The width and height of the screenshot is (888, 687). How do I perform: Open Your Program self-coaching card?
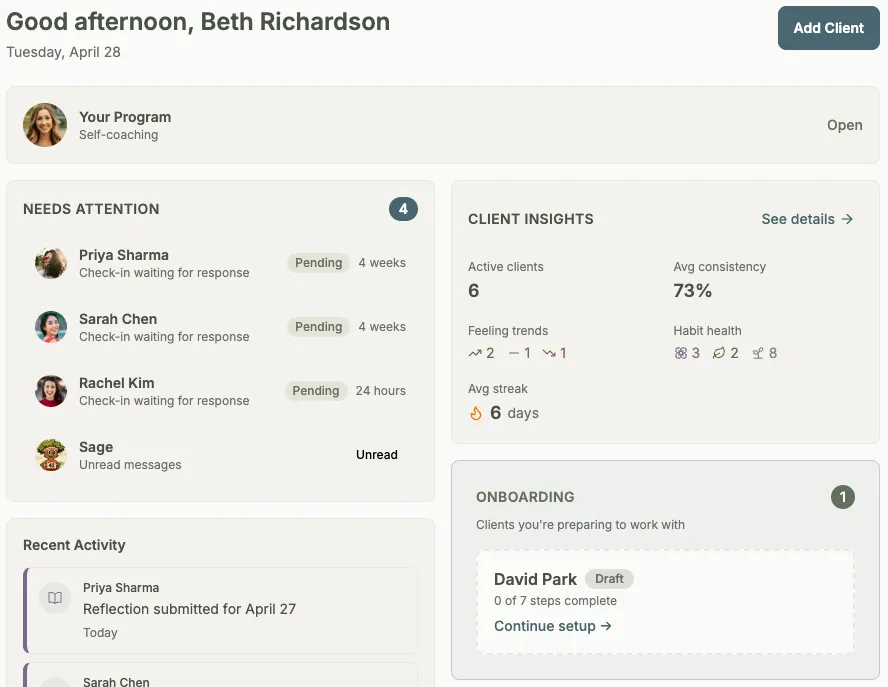[442, 125]
